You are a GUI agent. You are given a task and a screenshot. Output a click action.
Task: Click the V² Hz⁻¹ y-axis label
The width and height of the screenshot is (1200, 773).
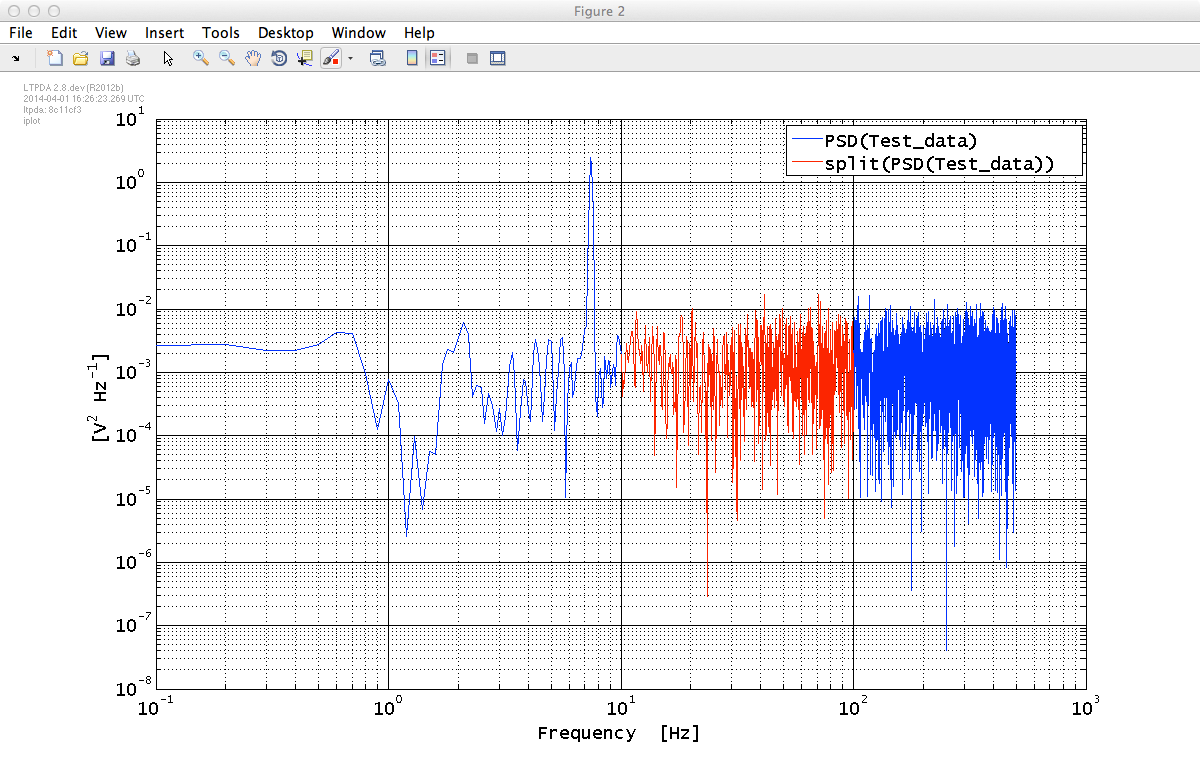[x=101, y=398]
